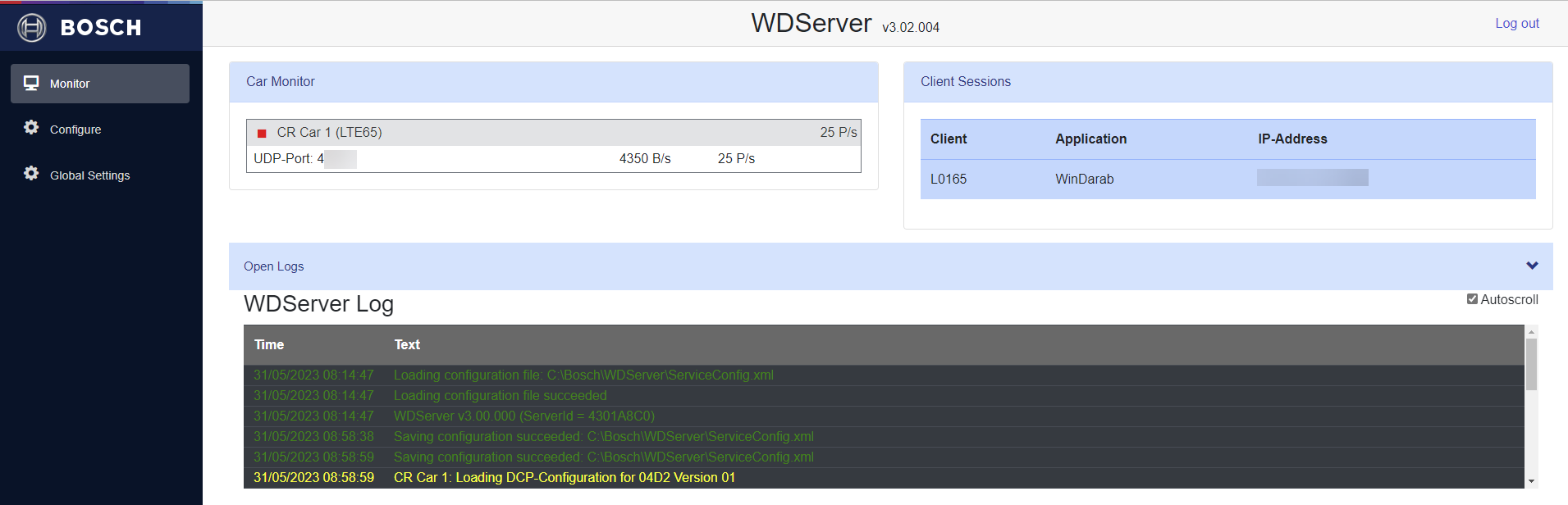Click the IP-Address column header
The height and width of the screenshot is (505, 1568).
click(x=1292, y=139)
